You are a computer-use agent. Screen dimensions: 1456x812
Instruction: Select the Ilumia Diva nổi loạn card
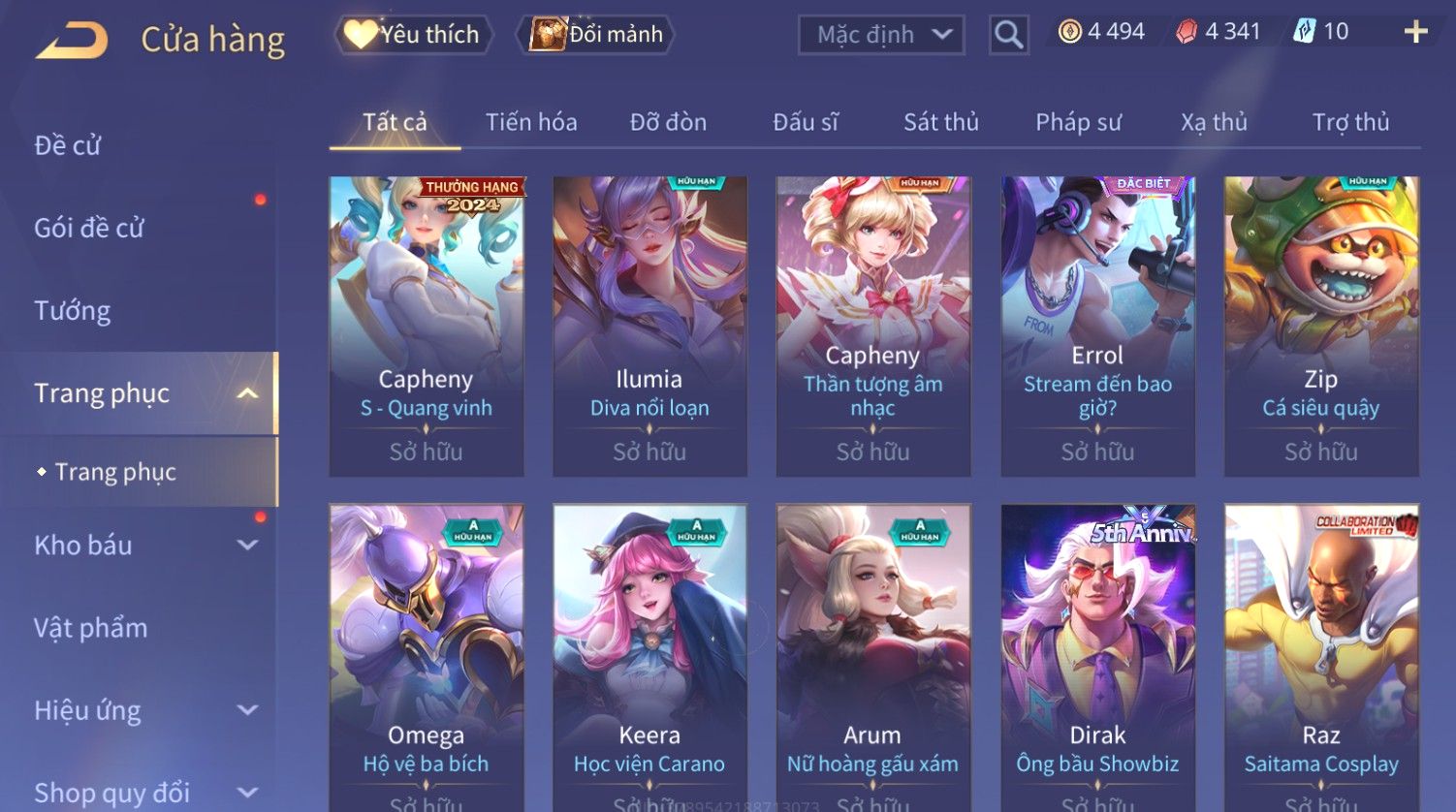point(649,327)
